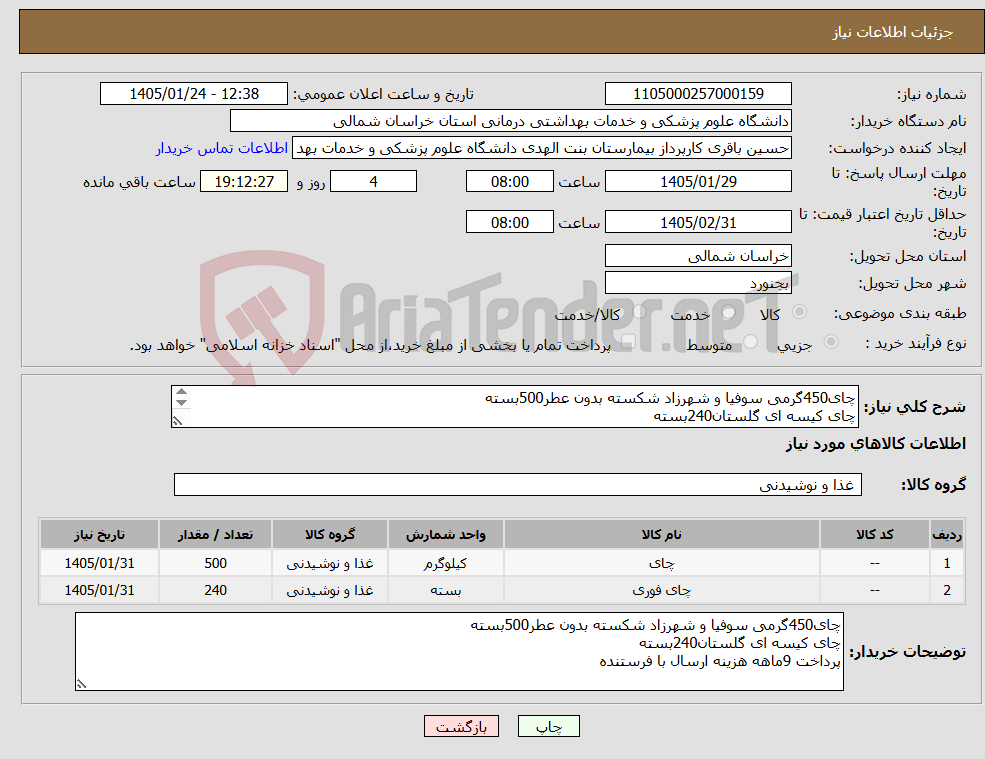The image size is (985, 759).
Task: Click the quantity cell 240
Action: tap(215, 590)
